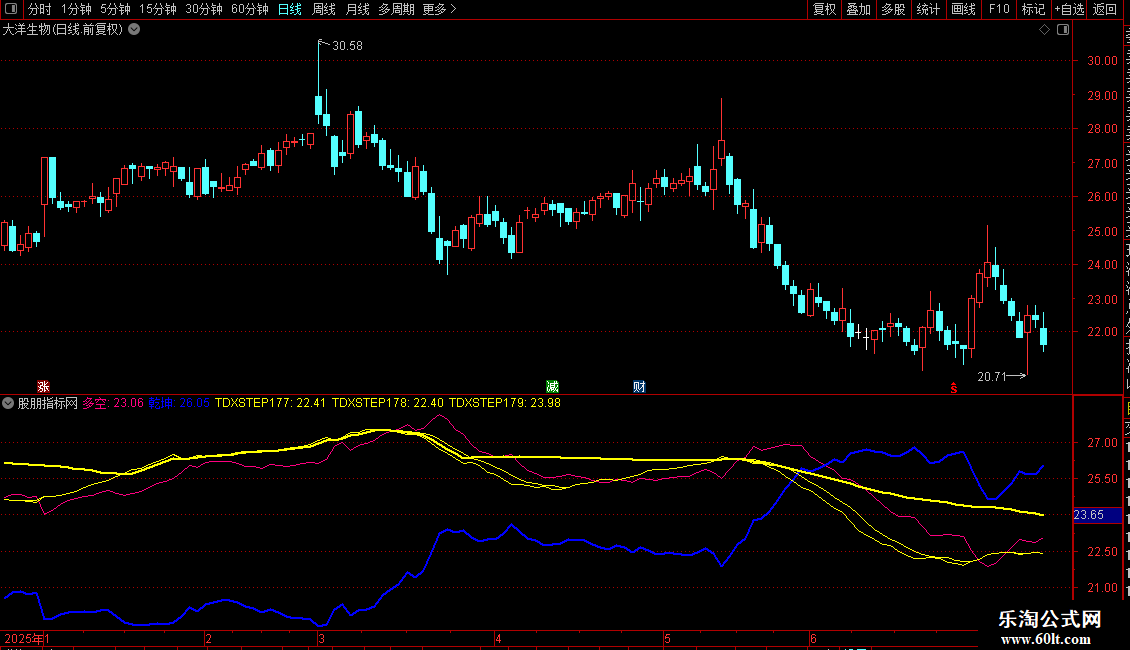The image size is (1130, 650).
Task: Switch to 月线 monthly chart
Action: pyautogui.click(x=357, y=9)
